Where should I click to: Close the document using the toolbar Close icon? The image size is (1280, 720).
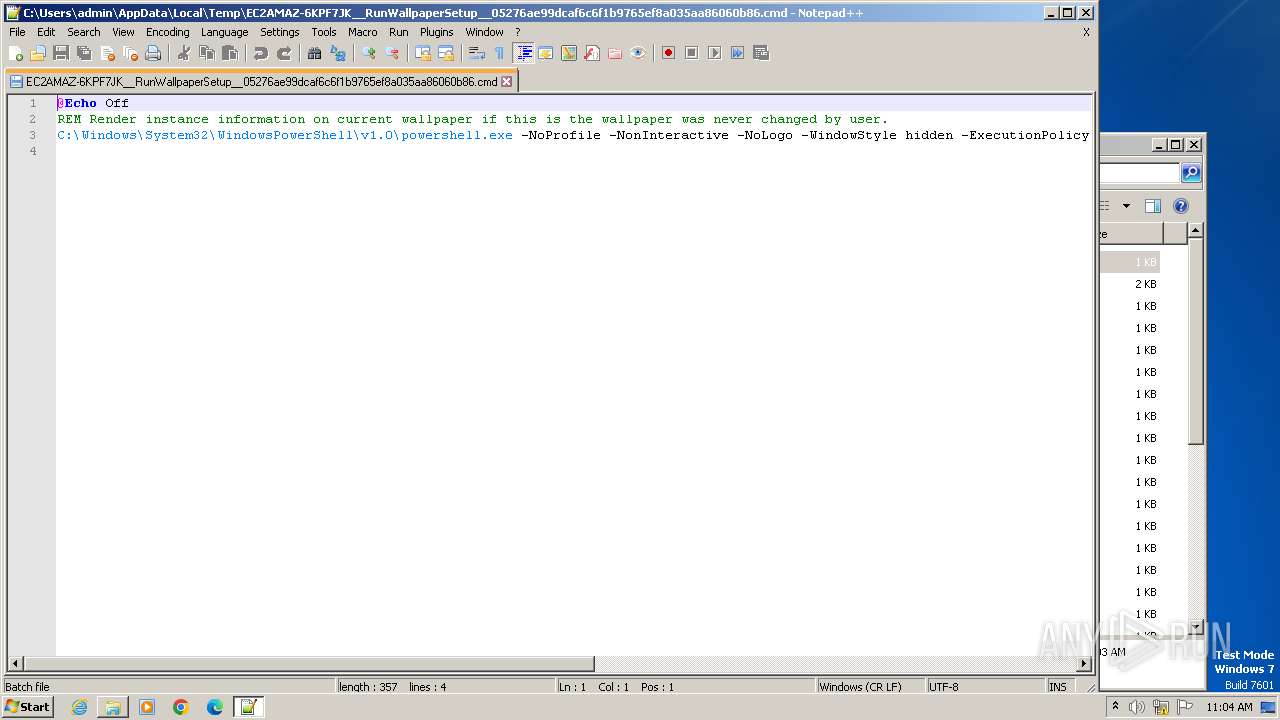pyautogui.click(x=107, y=53)
